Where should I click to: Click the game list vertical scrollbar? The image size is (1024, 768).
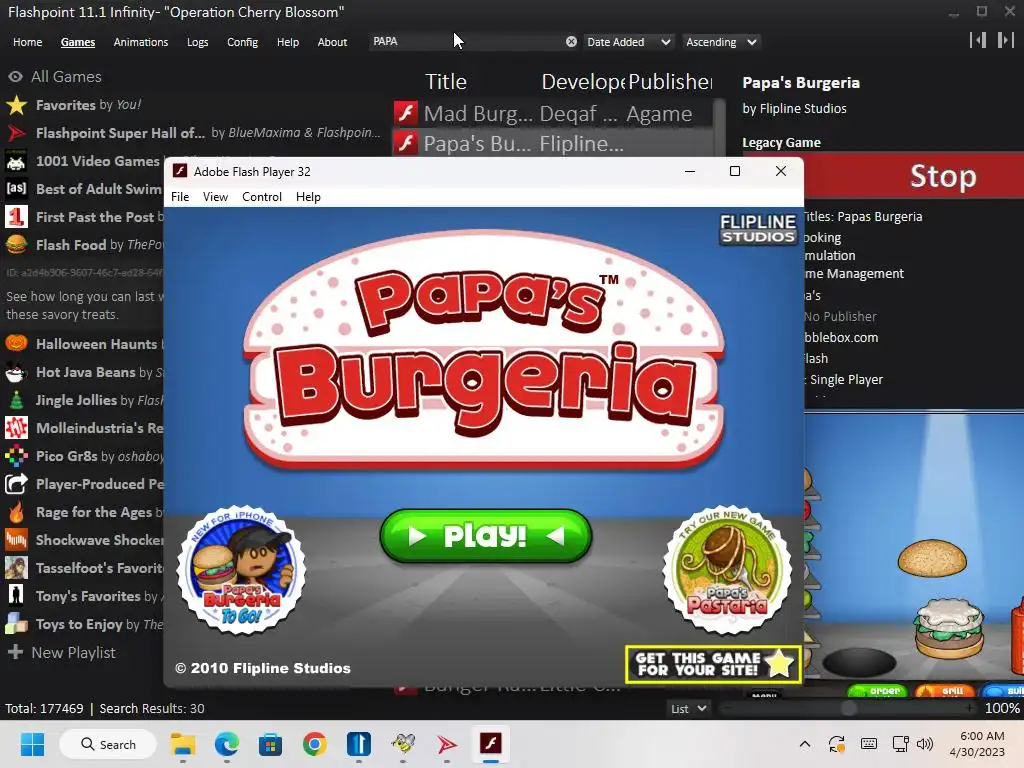[x=719, y=127]
